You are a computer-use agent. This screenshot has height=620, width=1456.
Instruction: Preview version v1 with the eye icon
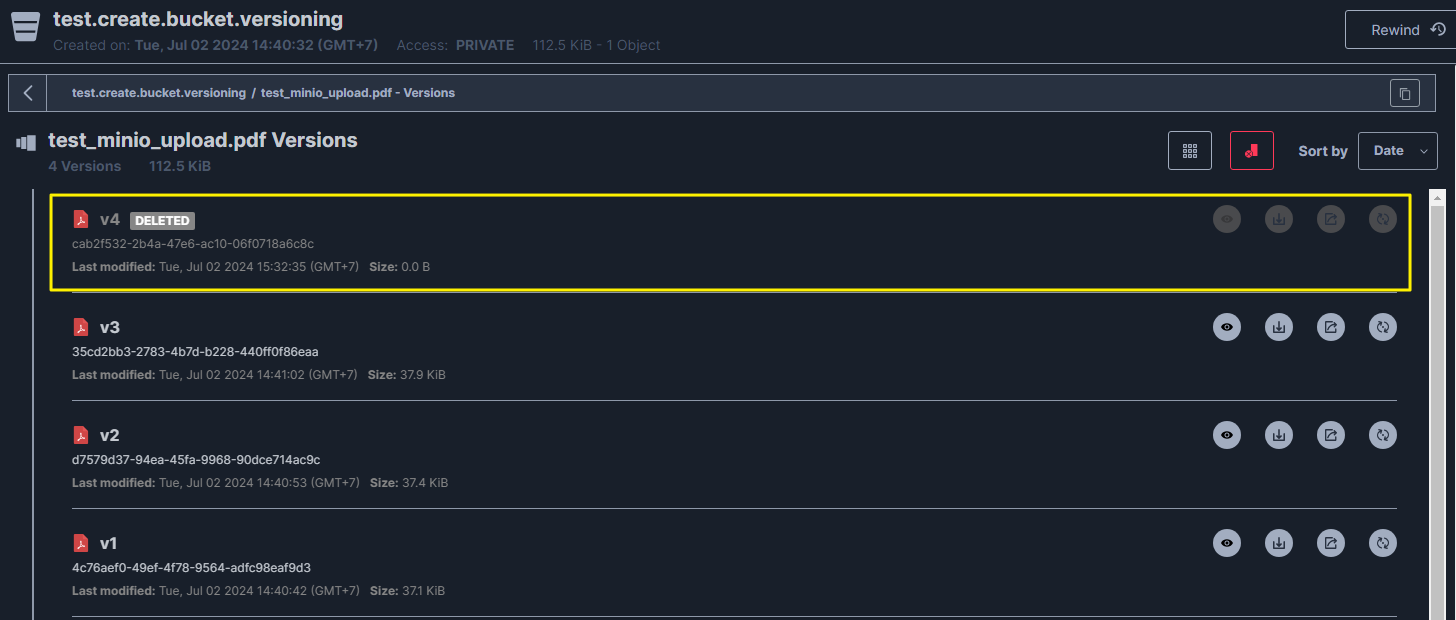click(x=1227, y=543)
